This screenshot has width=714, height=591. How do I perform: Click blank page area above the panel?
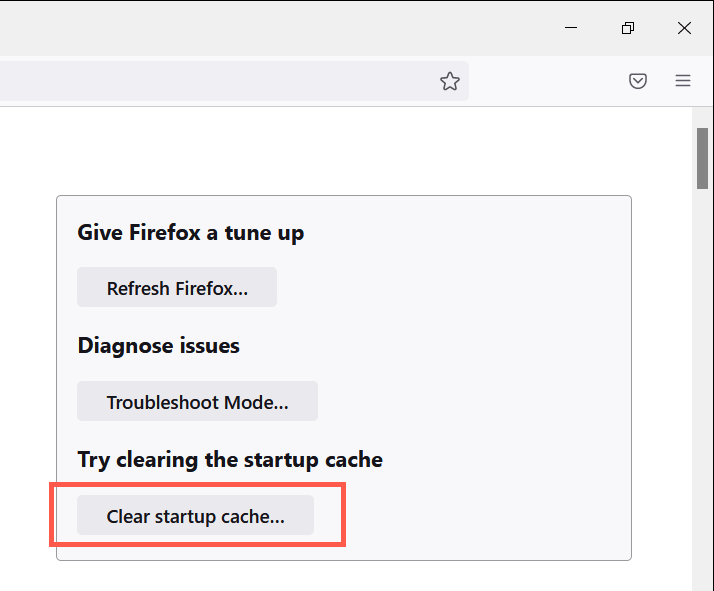point(340,150)
